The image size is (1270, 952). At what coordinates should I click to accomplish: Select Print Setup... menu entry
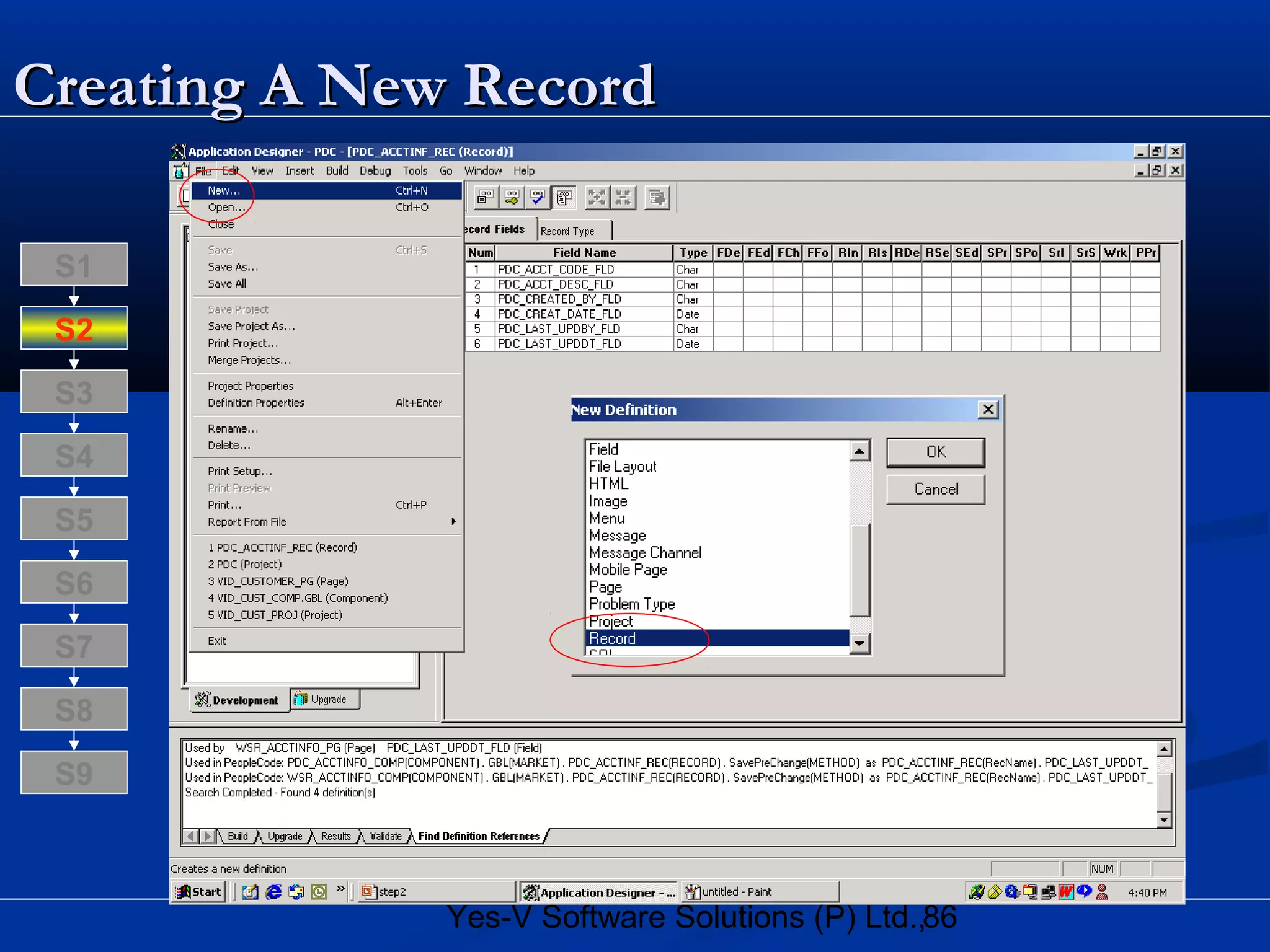coord(327,472)
